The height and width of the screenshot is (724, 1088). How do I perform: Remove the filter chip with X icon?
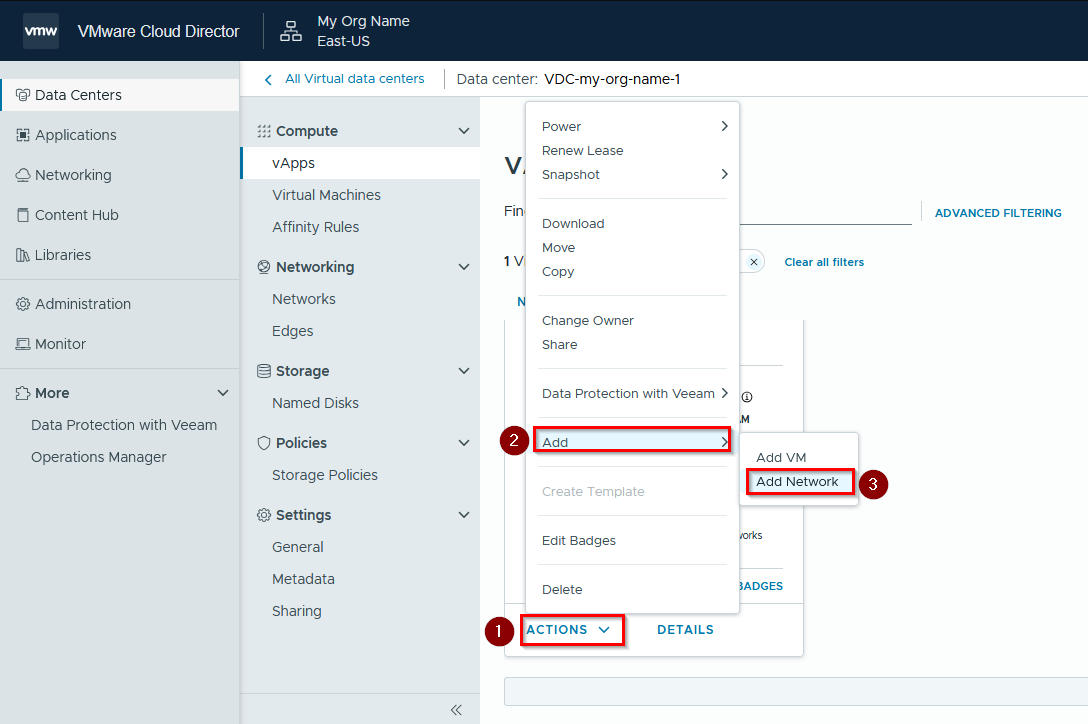[754, 262]
